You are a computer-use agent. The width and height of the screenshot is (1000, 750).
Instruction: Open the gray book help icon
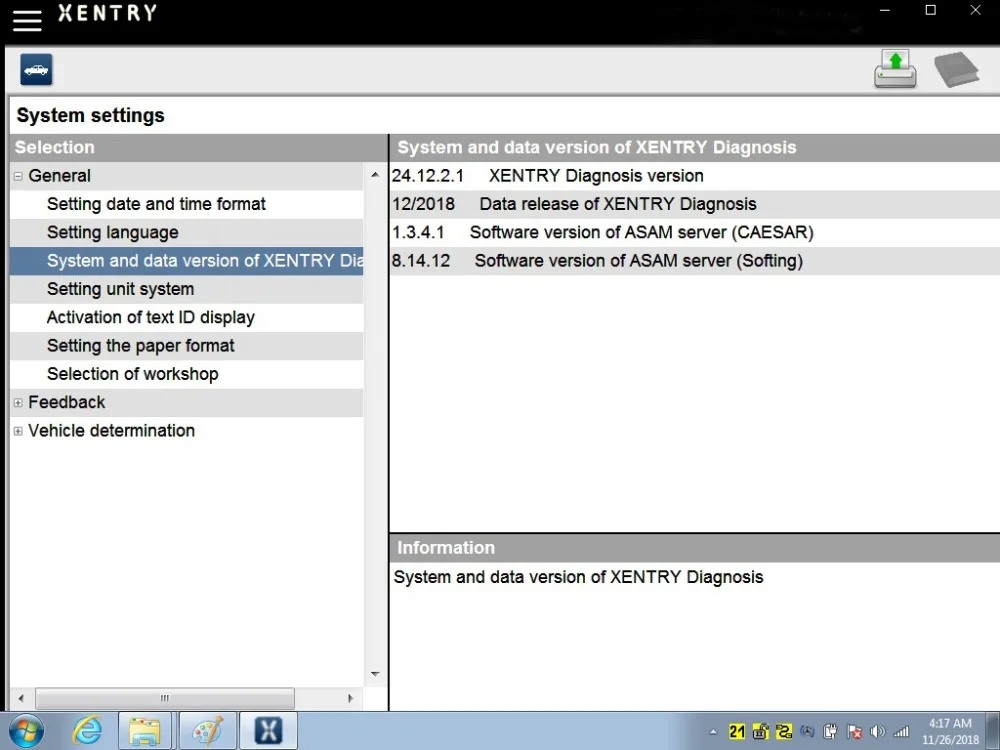pos(956,69)
